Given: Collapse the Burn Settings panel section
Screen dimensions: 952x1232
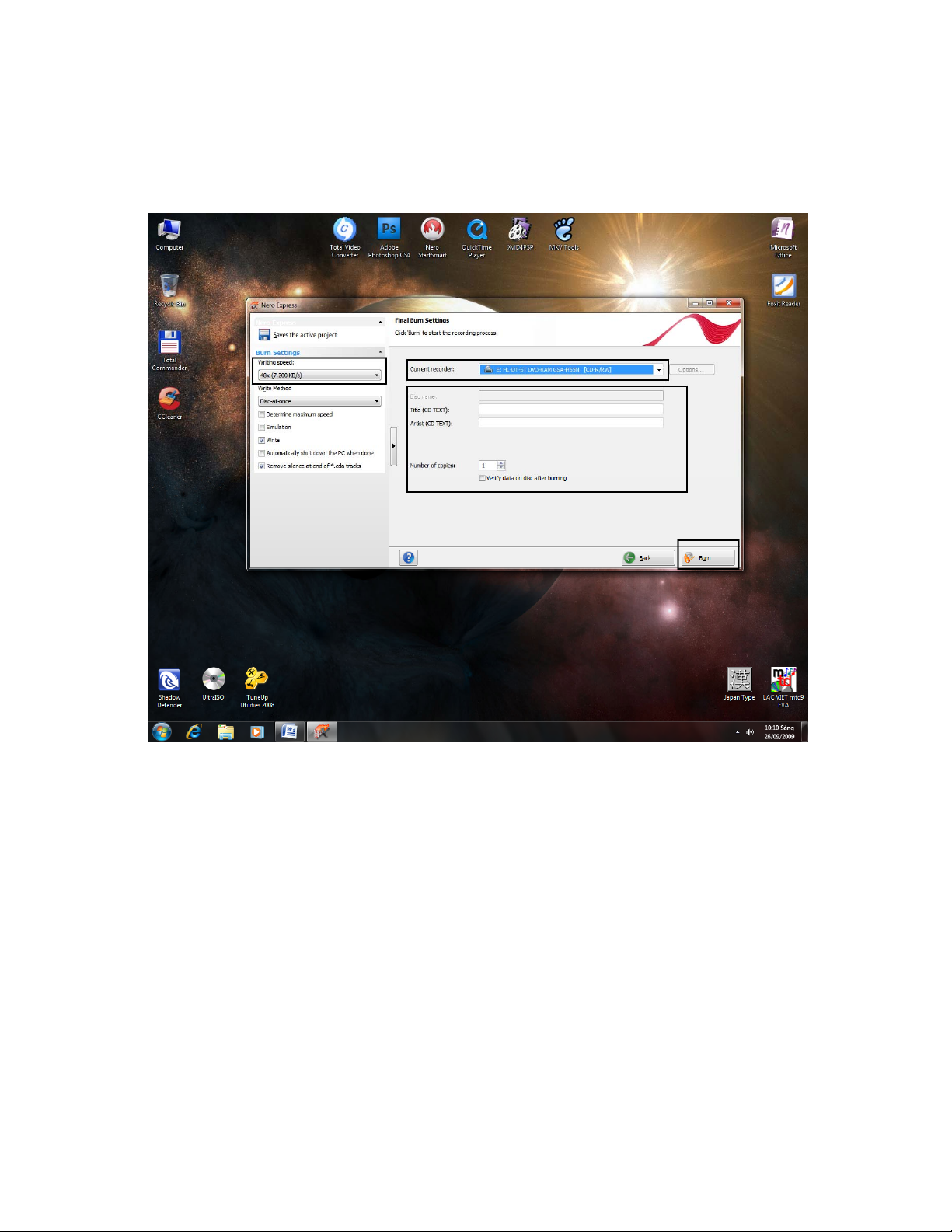Looking at the screenshot, I should click(380, 353).
